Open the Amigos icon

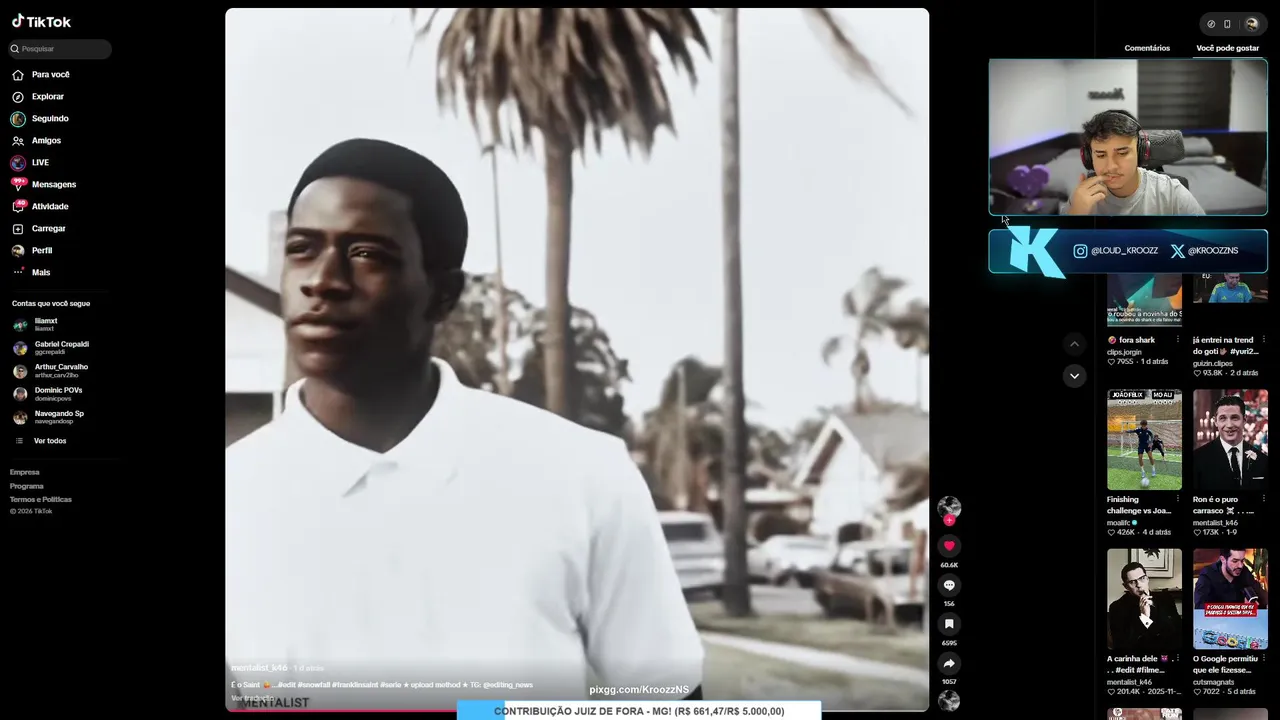pos(18,141)
